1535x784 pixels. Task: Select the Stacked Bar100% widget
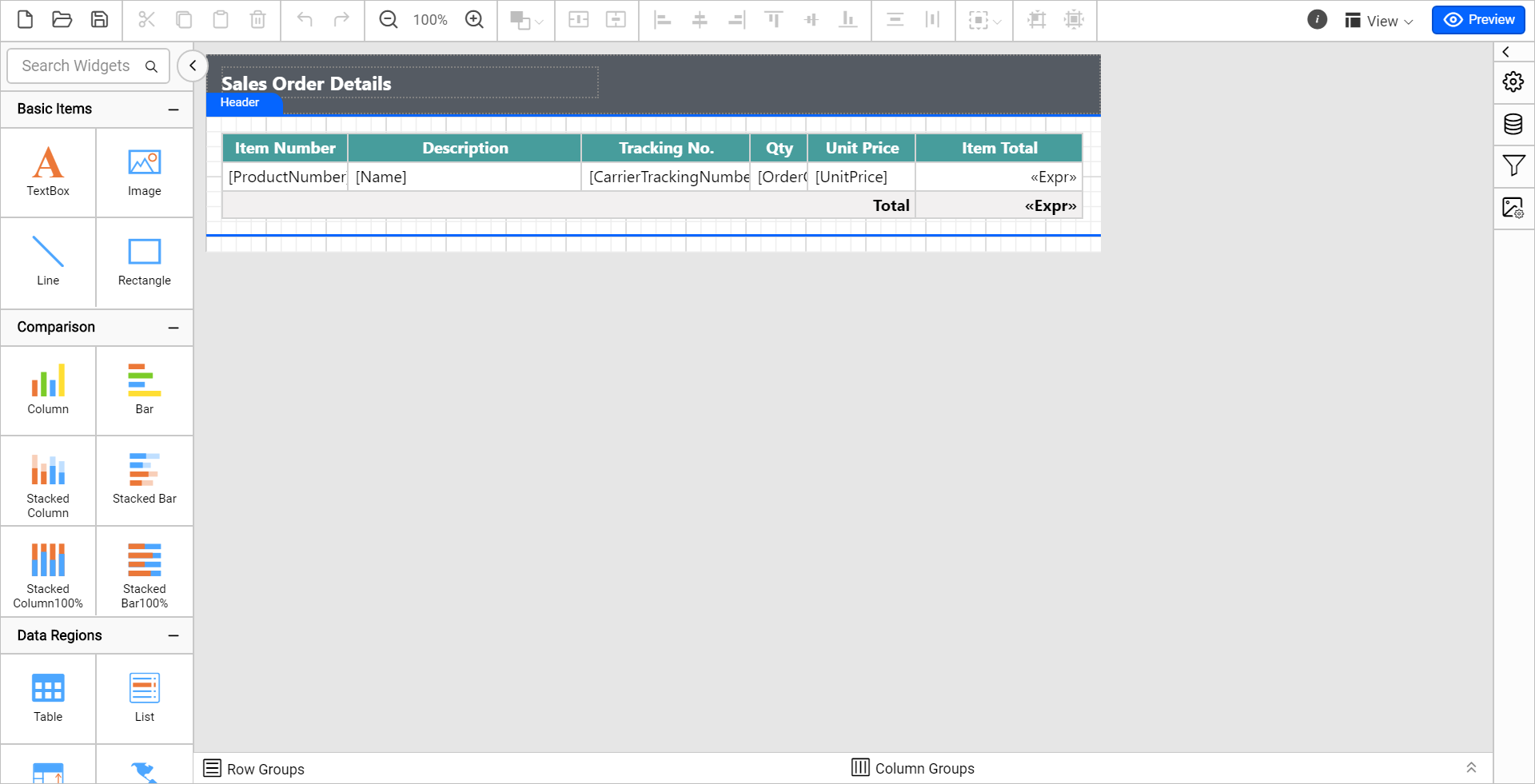tap(145, 571)
